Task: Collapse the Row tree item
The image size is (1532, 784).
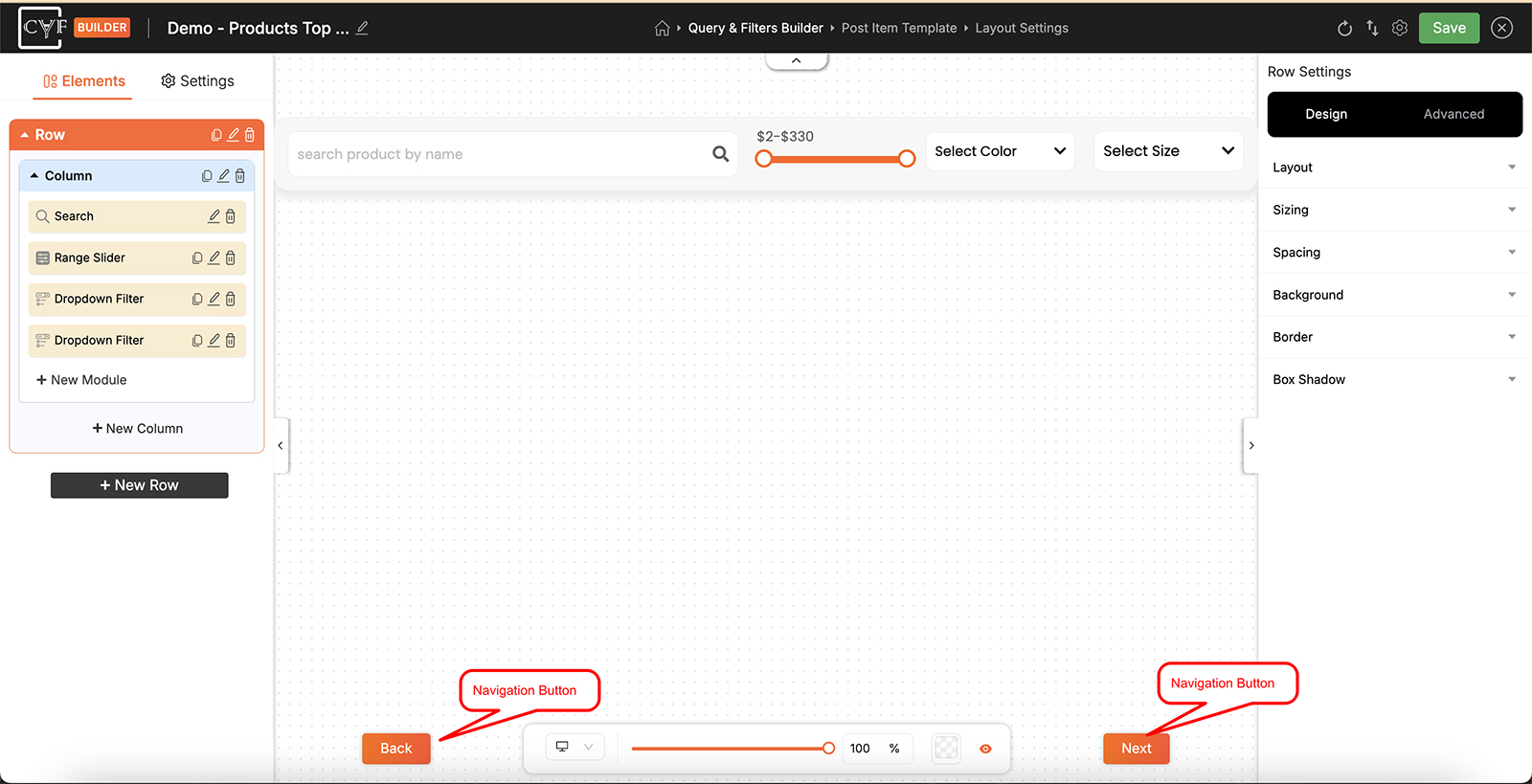Action: click(25, 135)
